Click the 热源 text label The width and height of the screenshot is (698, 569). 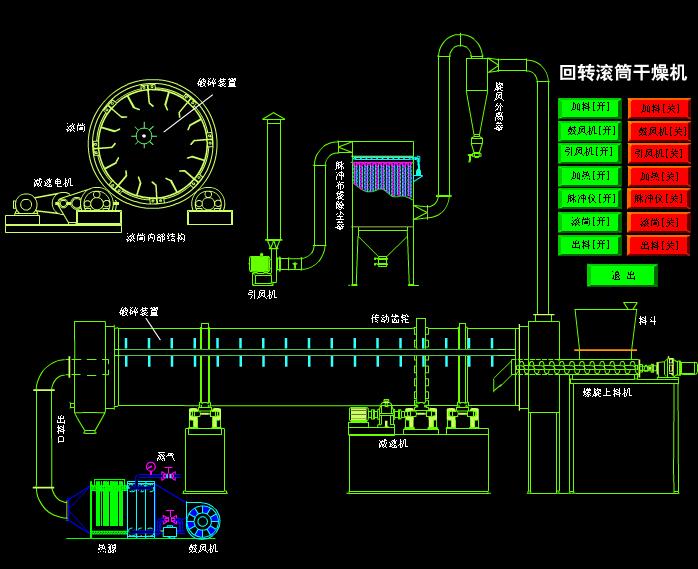tap(107, 549)
